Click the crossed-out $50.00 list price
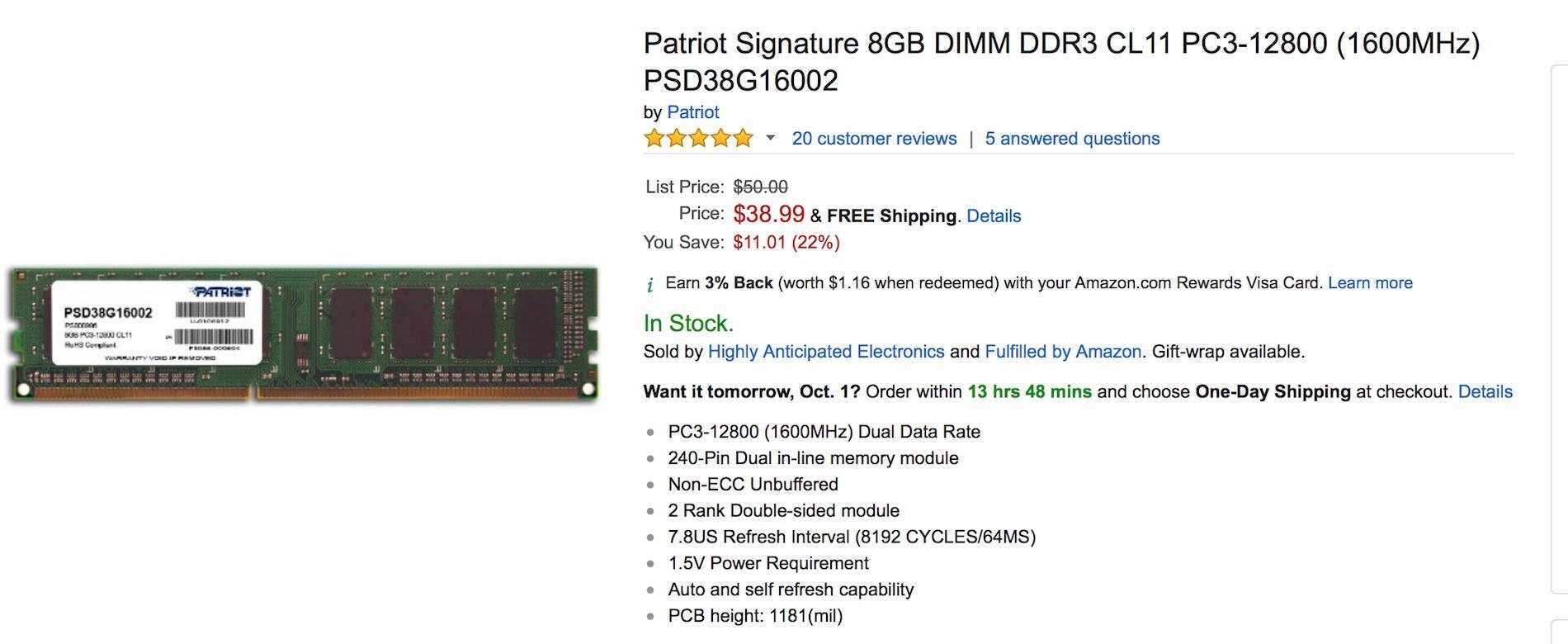Screen dimensions: 1568x644 tap(761, 187)
